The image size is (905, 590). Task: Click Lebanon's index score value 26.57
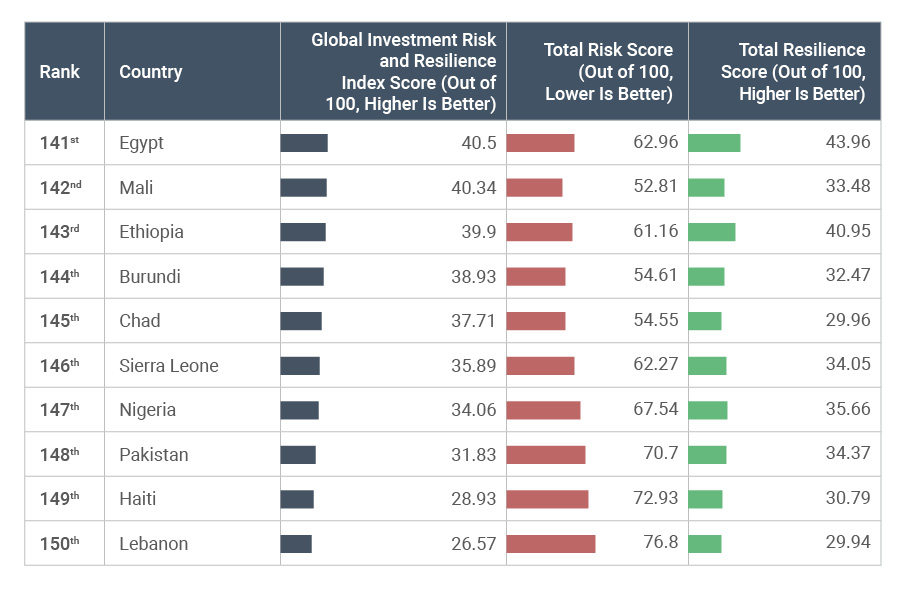[x=473, y=544]
